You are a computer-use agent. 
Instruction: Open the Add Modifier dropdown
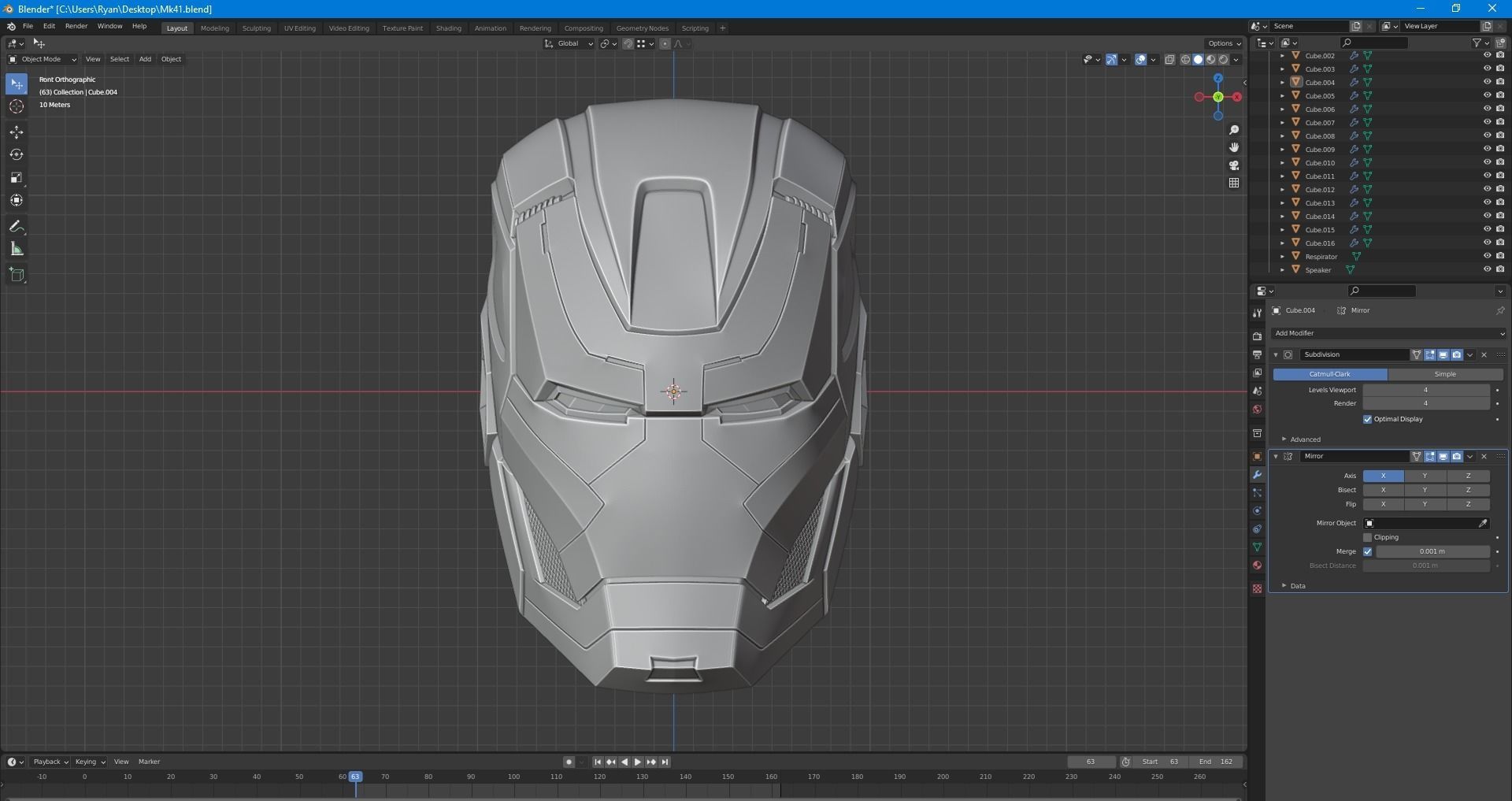click(1388, 333)
